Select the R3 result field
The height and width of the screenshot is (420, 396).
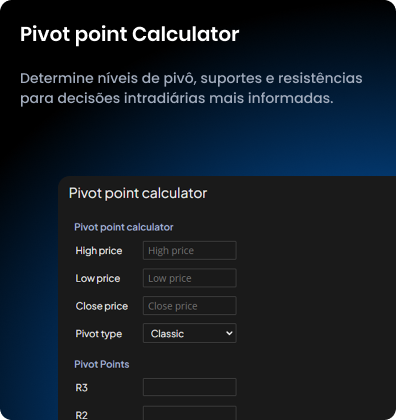190,387
